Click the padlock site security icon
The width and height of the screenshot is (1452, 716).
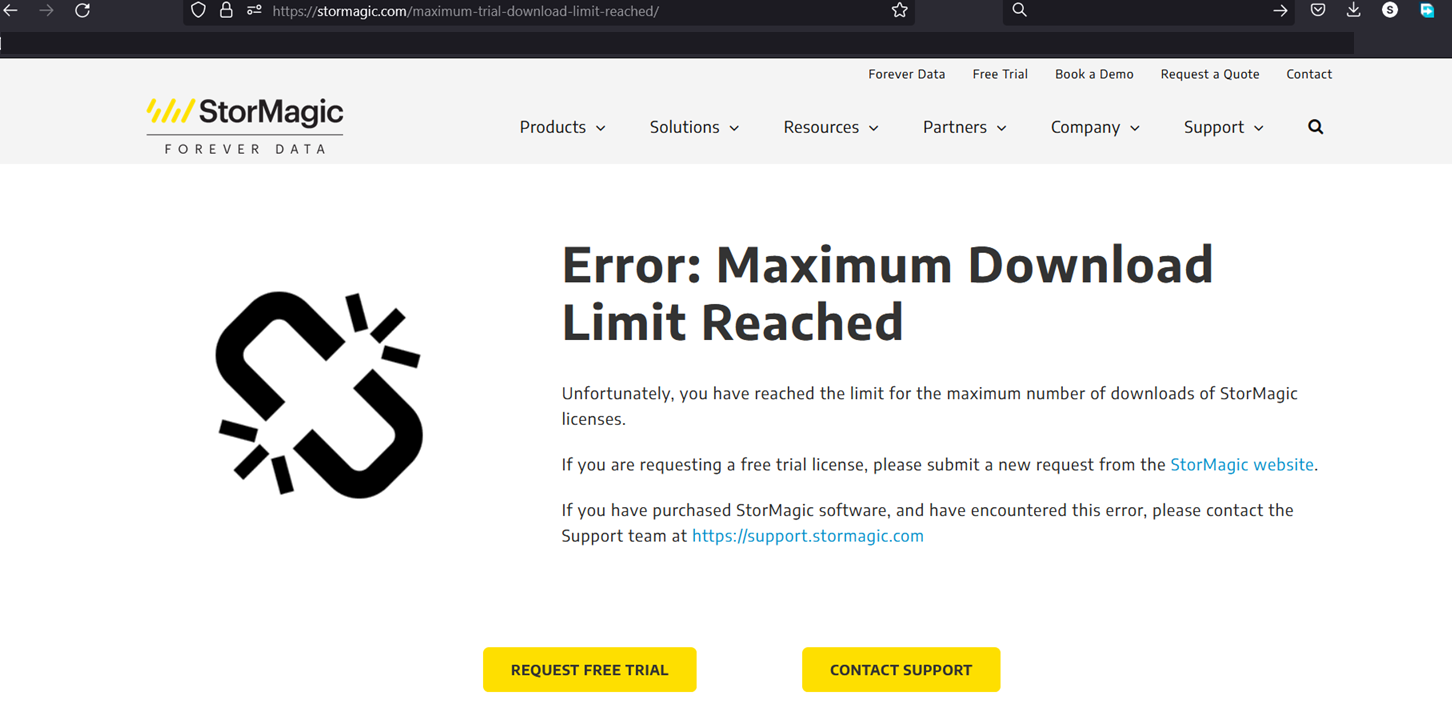[226, 10]
